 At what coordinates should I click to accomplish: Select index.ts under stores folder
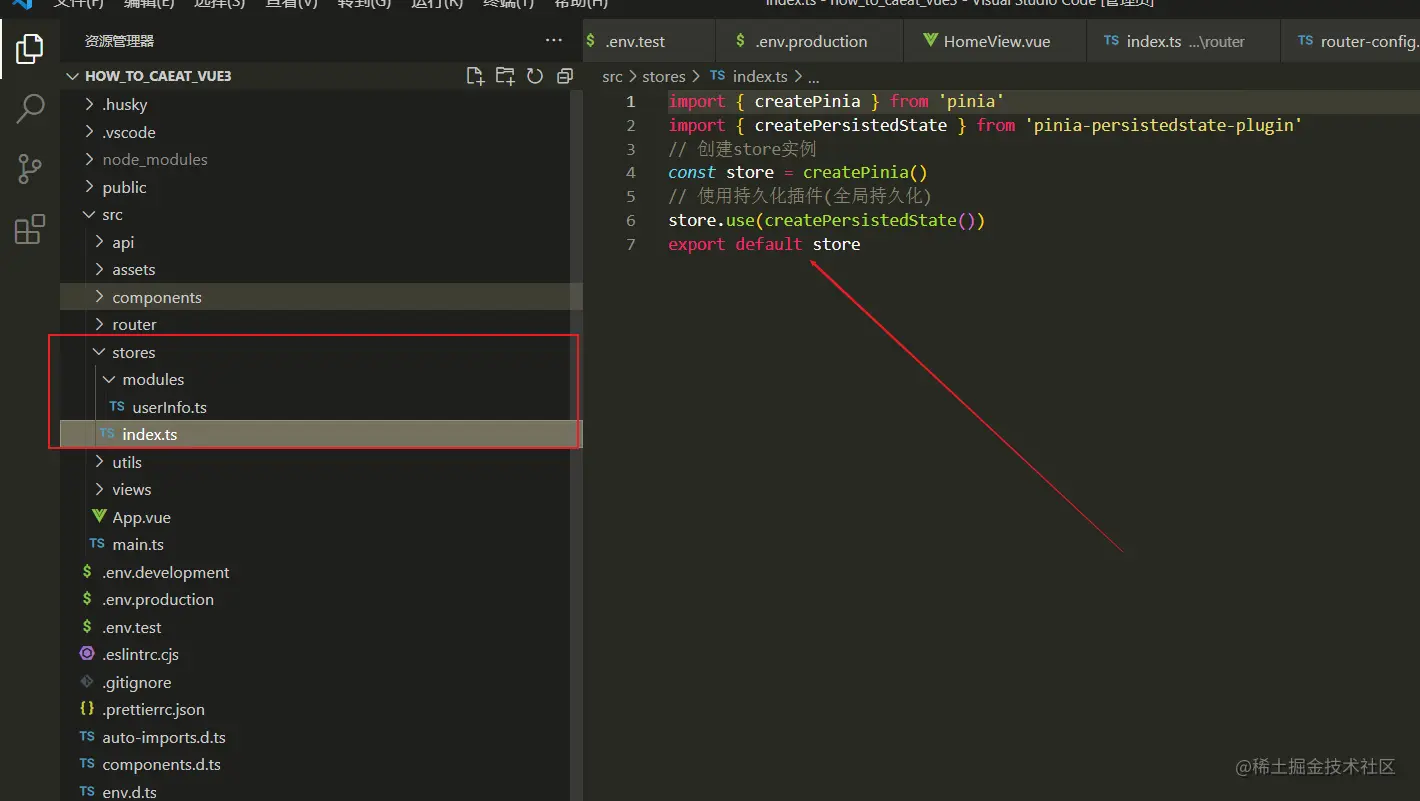coord(320,434)
